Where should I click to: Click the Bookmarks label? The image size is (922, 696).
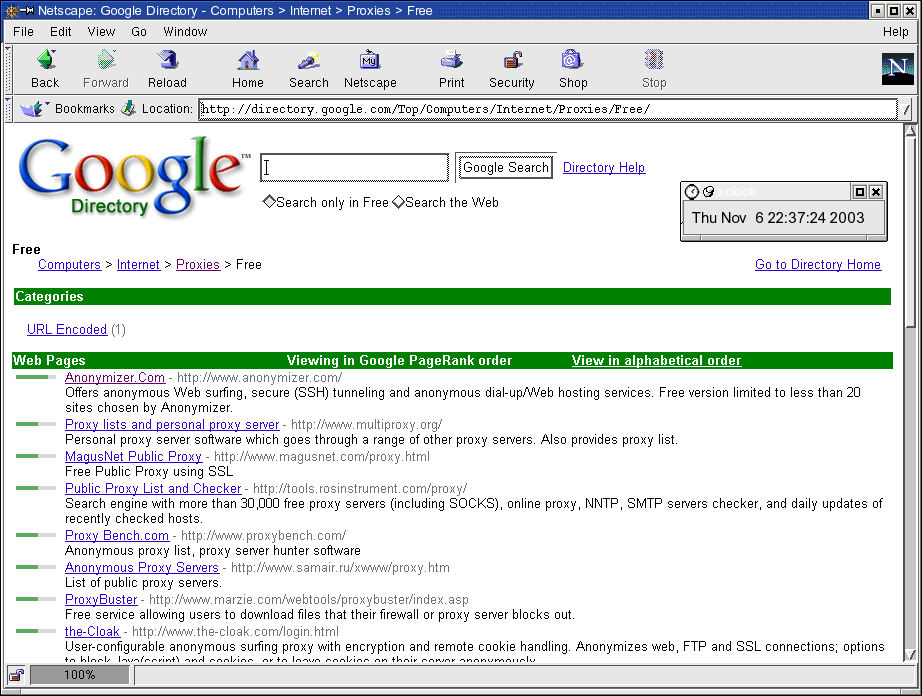click(85, 109)
